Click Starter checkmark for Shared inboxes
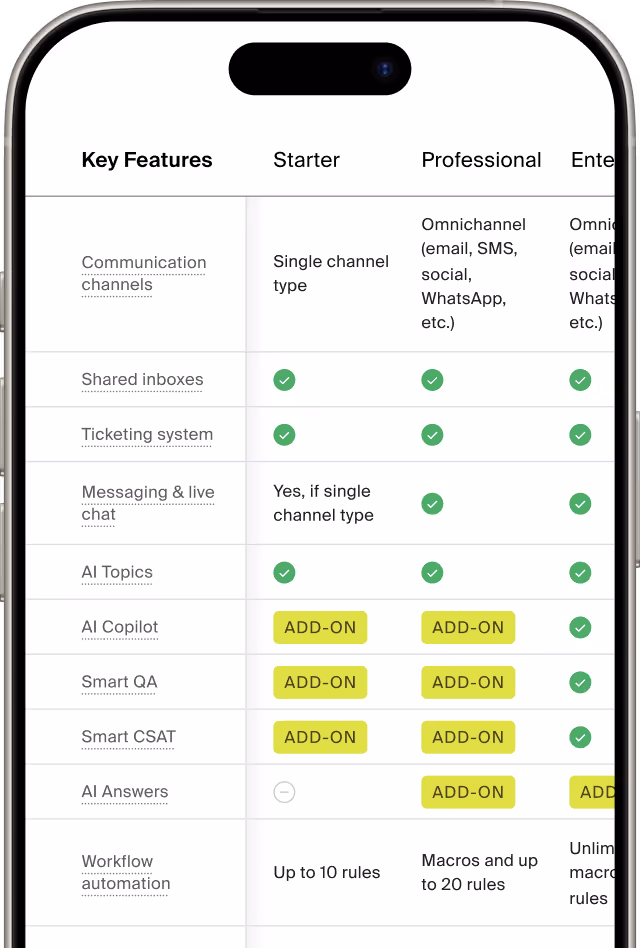 [x=284, y=380]
